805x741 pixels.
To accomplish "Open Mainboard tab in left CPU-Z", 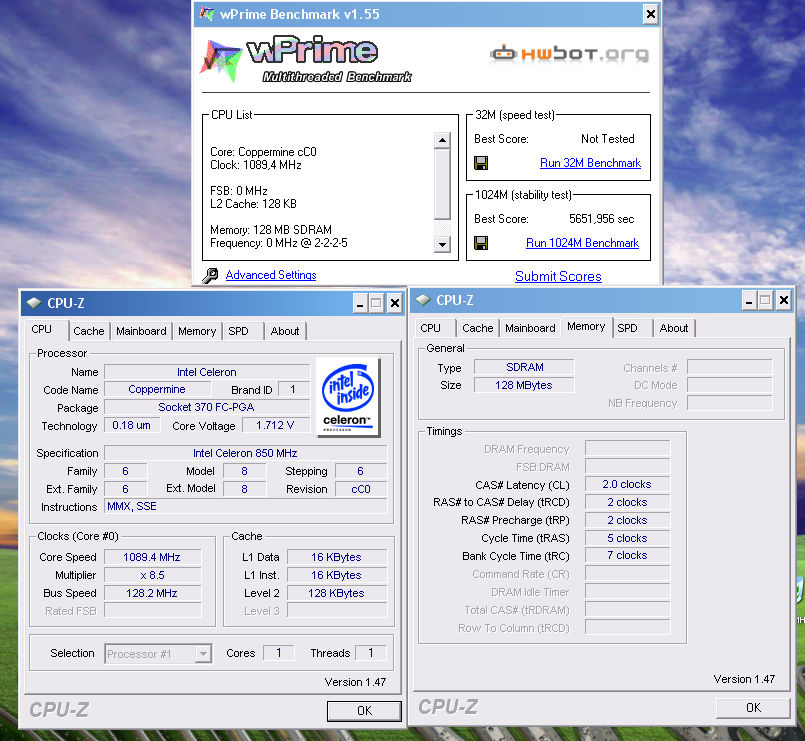I will 141,331.
